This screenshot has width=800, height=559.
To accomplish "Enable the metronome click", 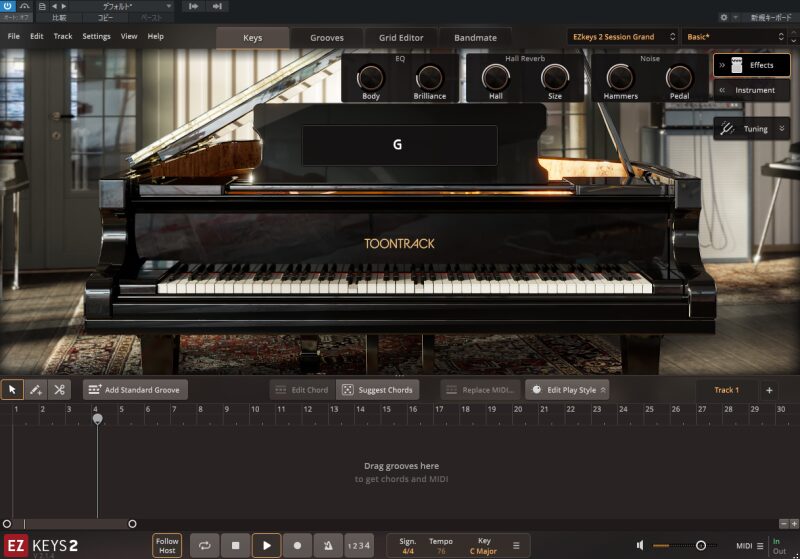I will 328,545.
